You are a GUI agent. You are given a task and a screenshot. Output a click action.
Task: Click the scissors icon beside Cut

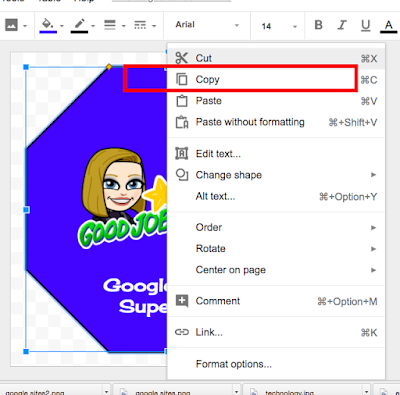point(182,58)
